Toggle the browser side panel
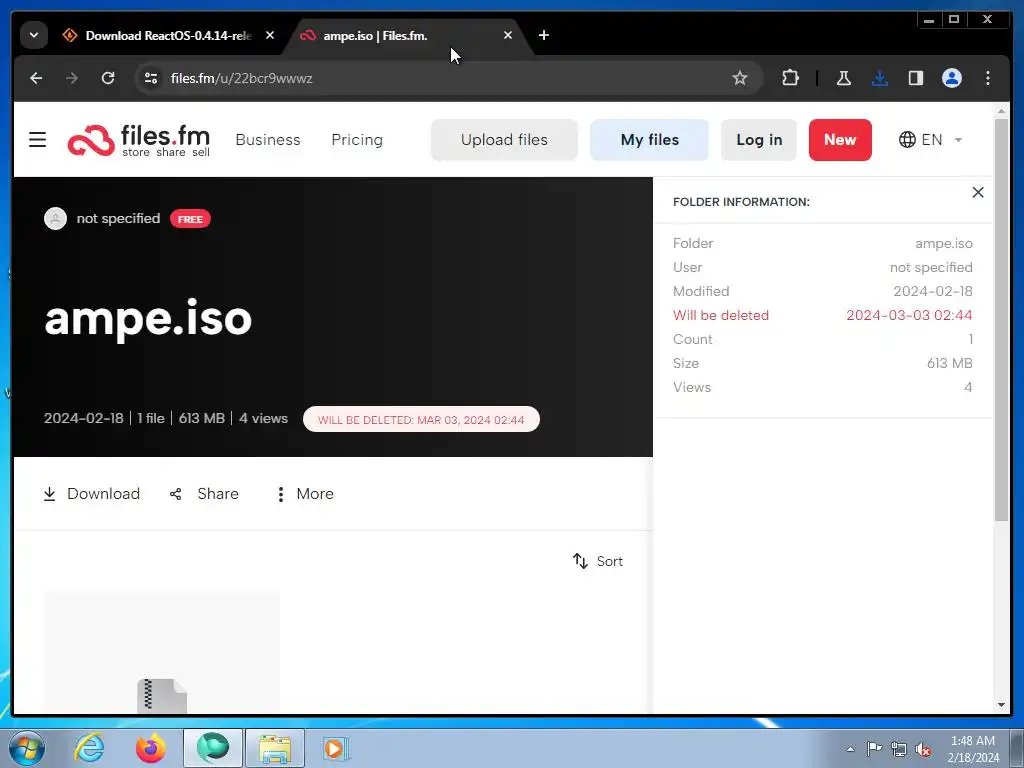This screenshot has height=768, width=1024. point(916,78)
